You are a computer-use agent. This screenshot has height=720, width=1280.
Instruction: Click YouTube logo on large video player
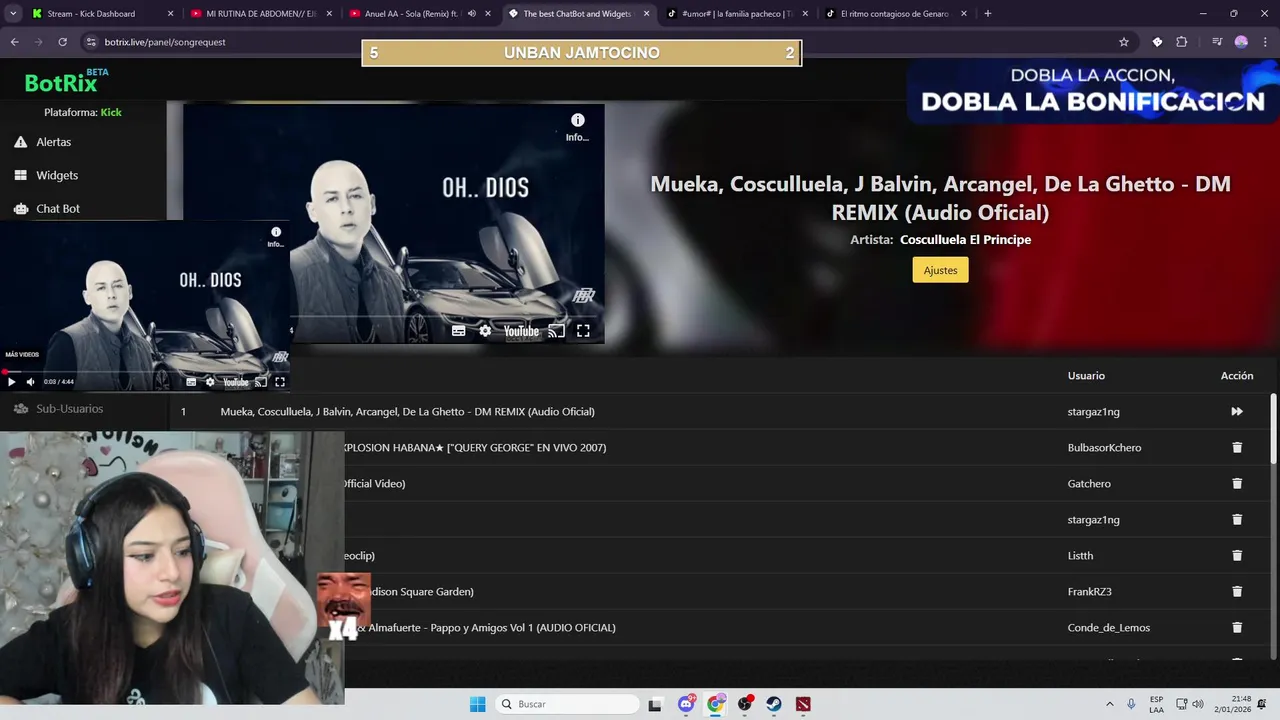tap(521, 331)
